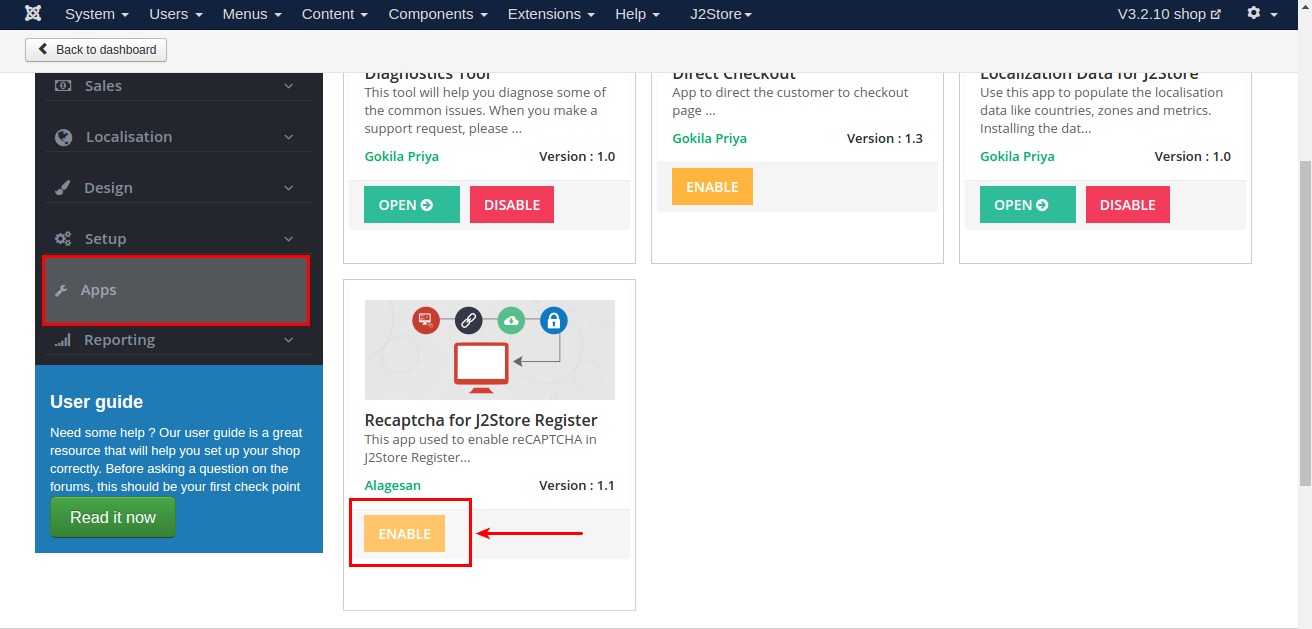Screen dimensions: 1312x629
Task: Enable Recaptcha for J2Store Register app
Action: (x=404, y=533)
